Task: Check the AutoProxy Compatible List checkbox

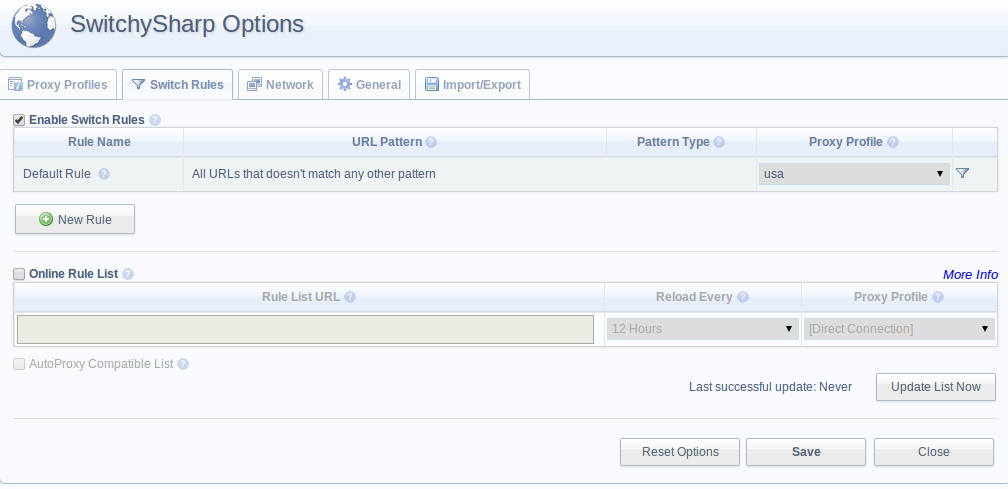Action: tap(19, 364)
